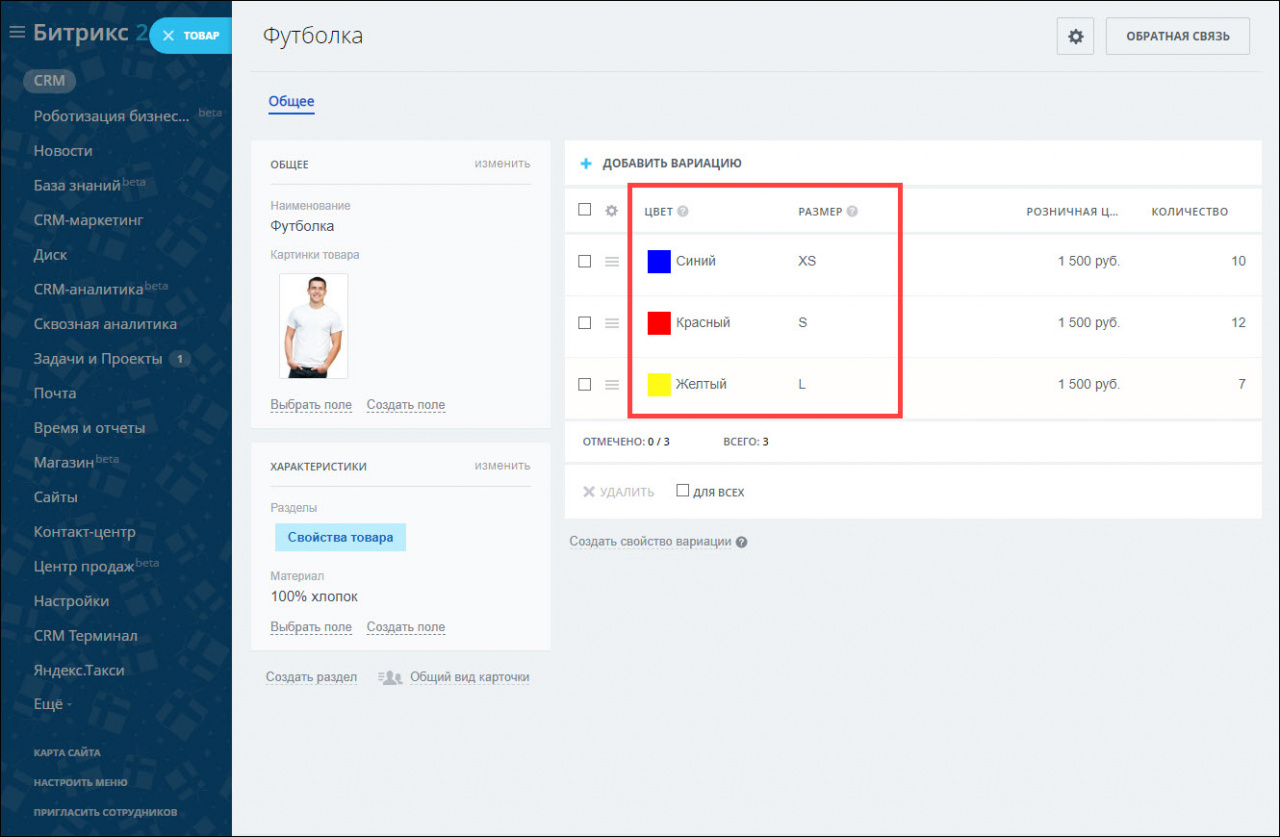Open settings with the gear button
Screen dimensions: 1280x837
pyautogui.click(x=1075, y=36)
